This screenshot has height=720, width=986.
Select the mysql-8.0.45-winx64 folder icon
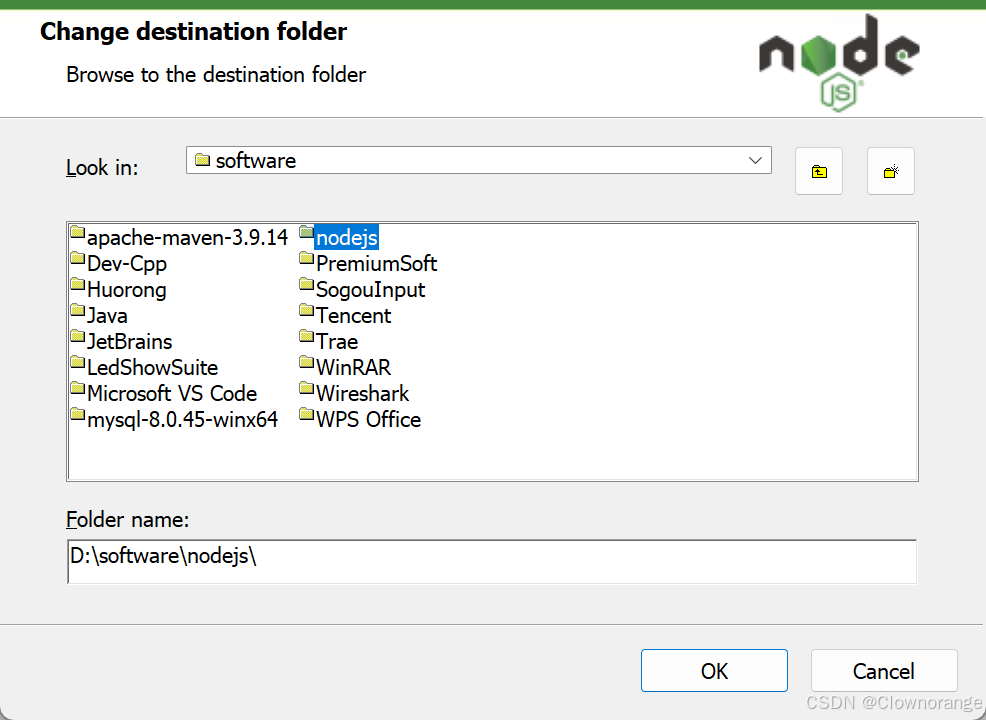[77, 414]
